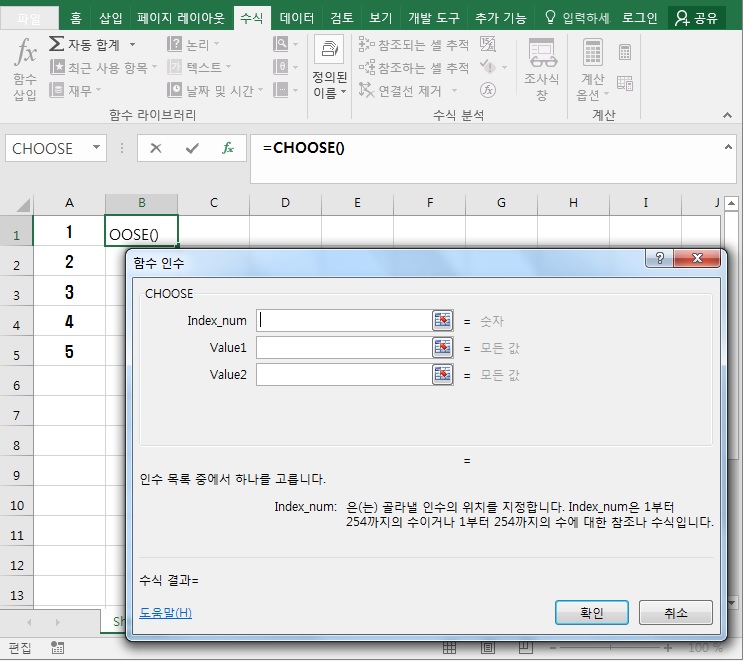Open the Recently Used (최근 사용 항목) functions
The image size is (743, 661).
click(103, 67)
